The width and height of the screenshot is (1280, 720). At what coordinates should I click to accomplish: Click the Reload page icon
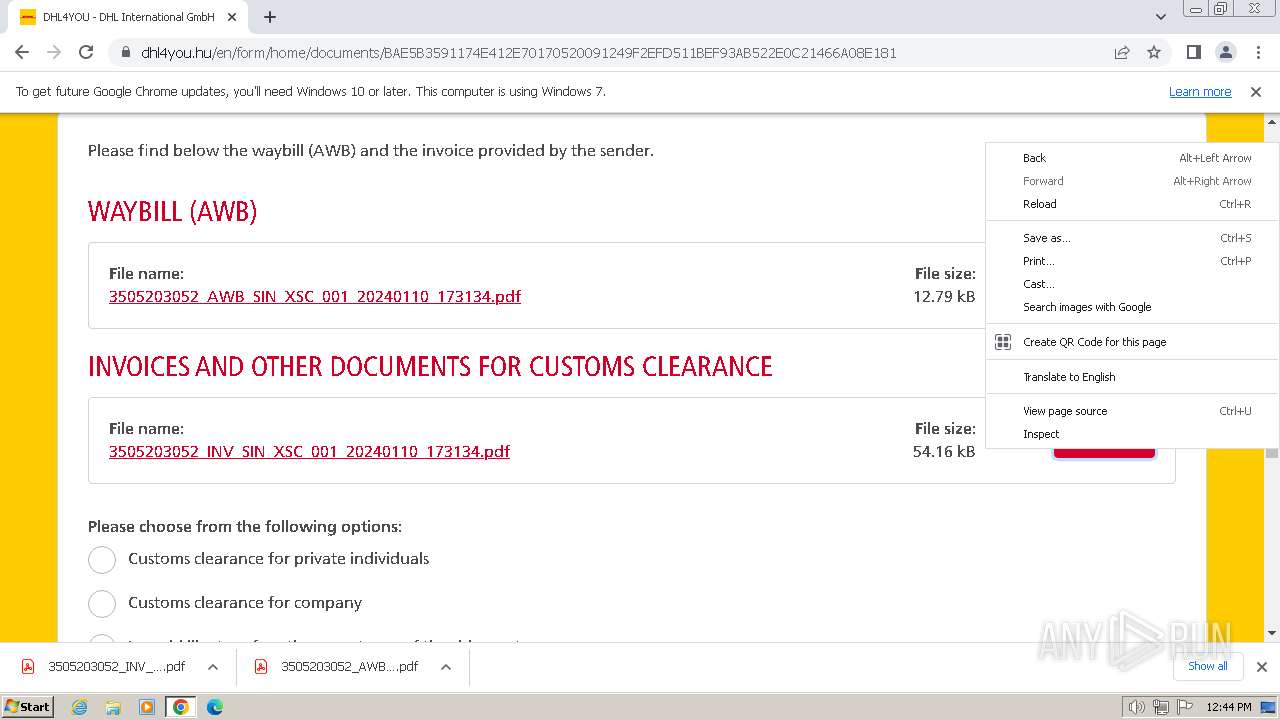pos(86,52)
